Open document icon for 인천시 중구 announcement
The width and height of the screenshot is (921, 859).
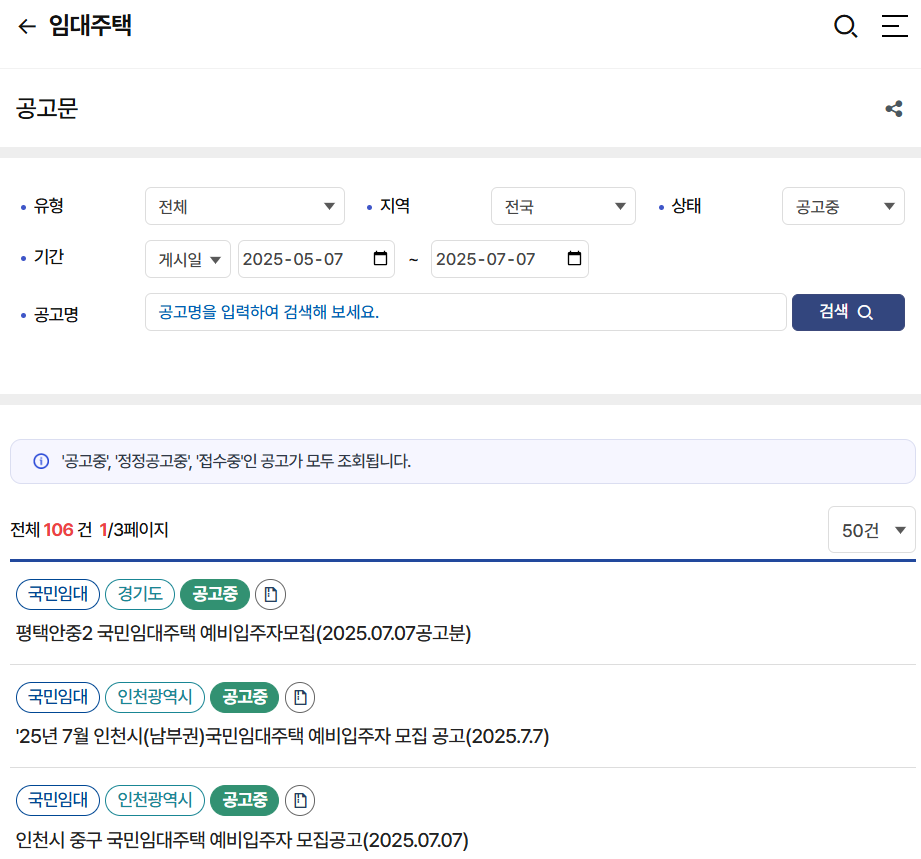coord(300,800)
